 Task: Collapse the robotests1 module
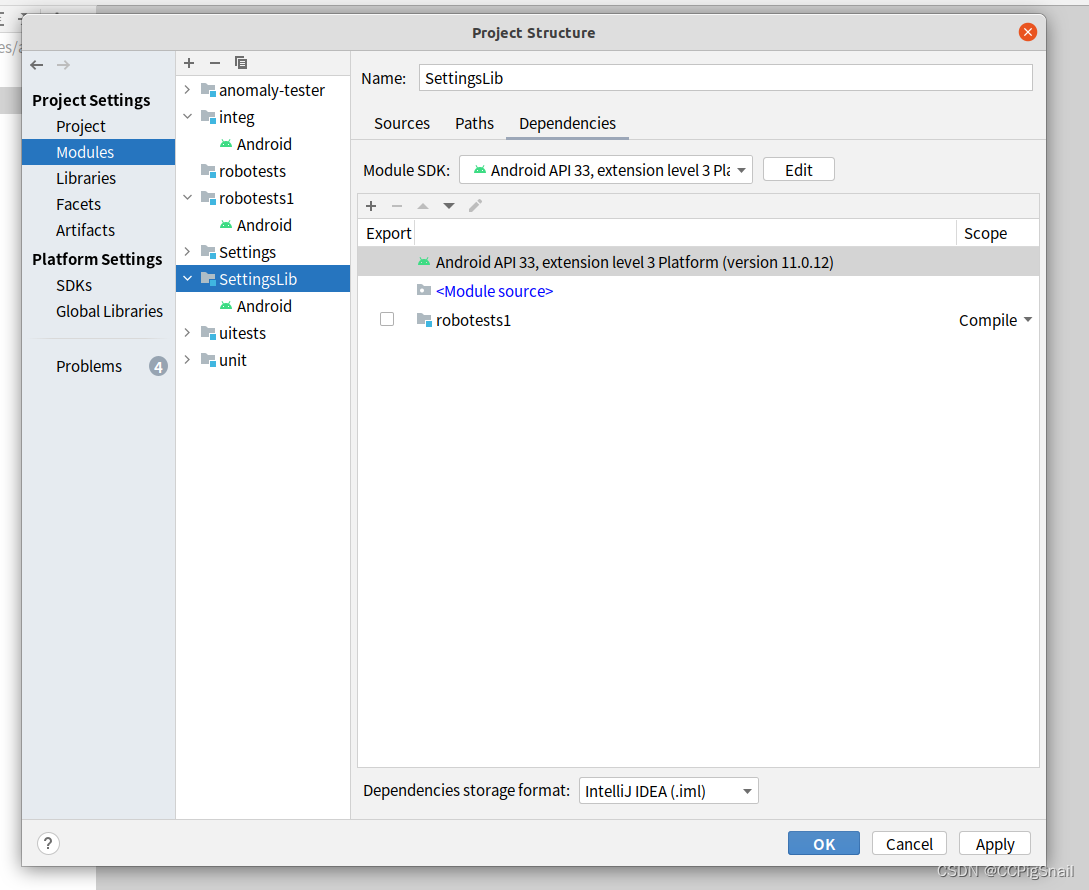(x=187, y=198)
